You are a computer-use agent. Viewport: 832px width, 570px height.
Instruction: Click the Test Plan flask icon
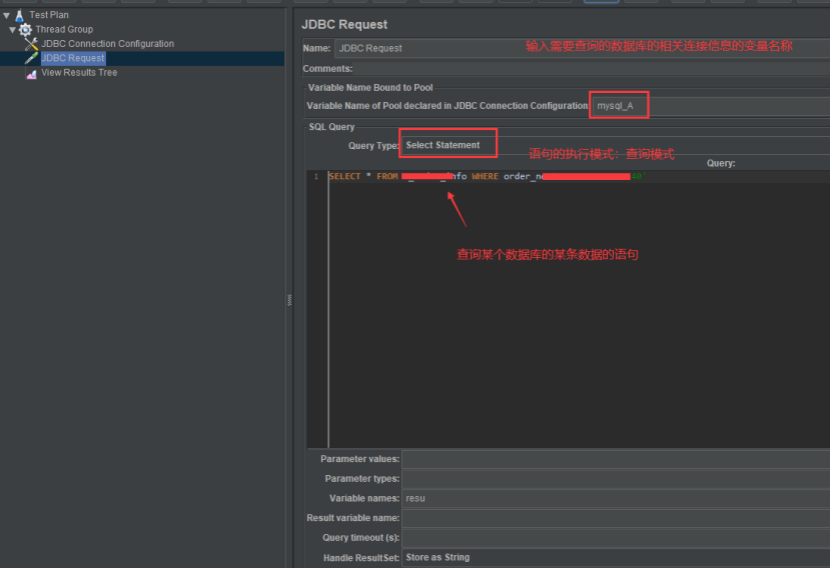pyautogui.click(x=20, y=15)
